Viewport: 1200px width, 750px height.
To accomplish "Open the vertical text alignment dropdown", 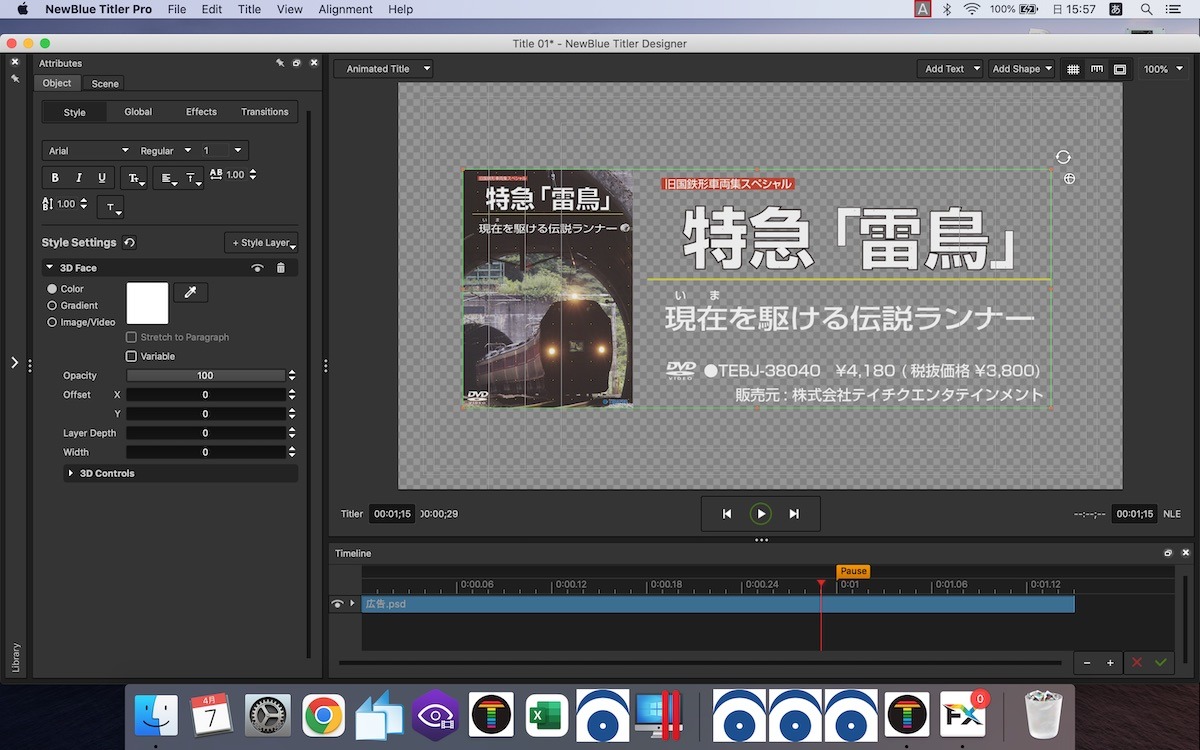I will (192, 179).
